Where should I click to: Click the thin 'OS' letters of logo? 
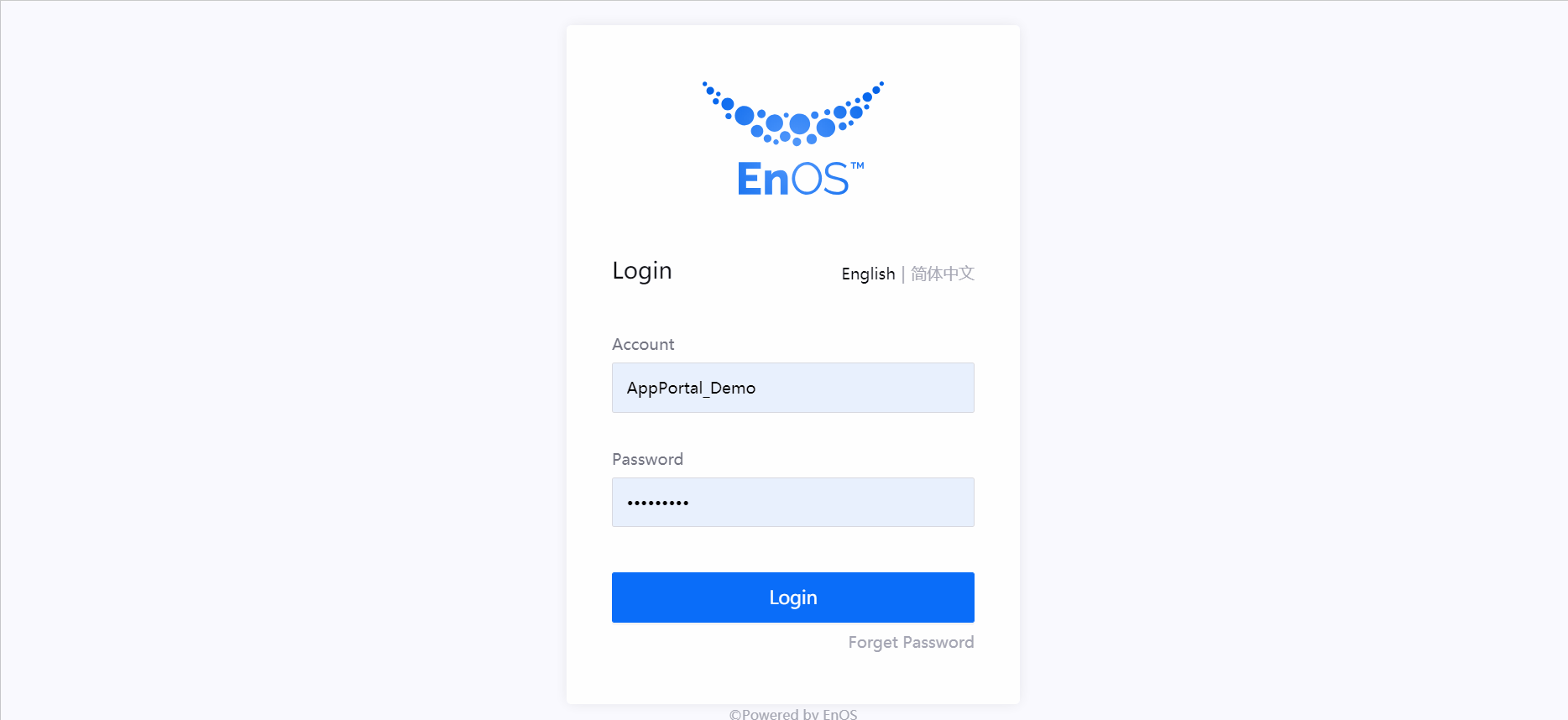point(820,179)
